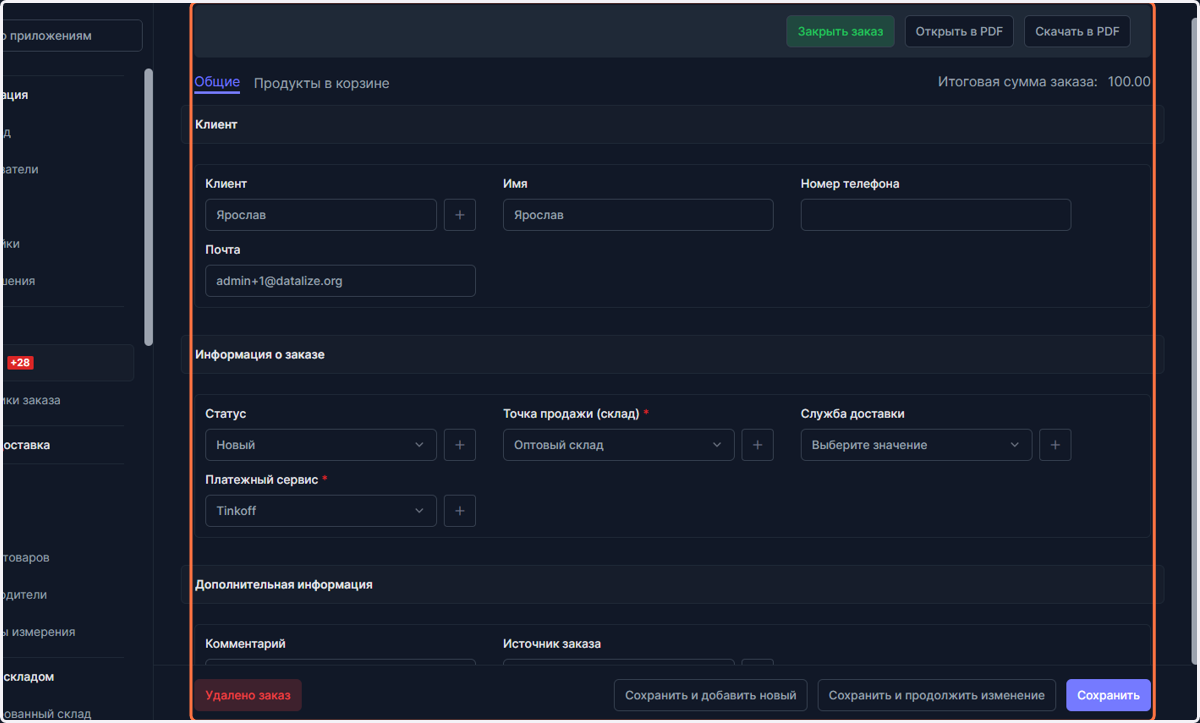Open Платежный сервис dropdown showing Tinkoff

pyautogui.click(x=321, y=511)
